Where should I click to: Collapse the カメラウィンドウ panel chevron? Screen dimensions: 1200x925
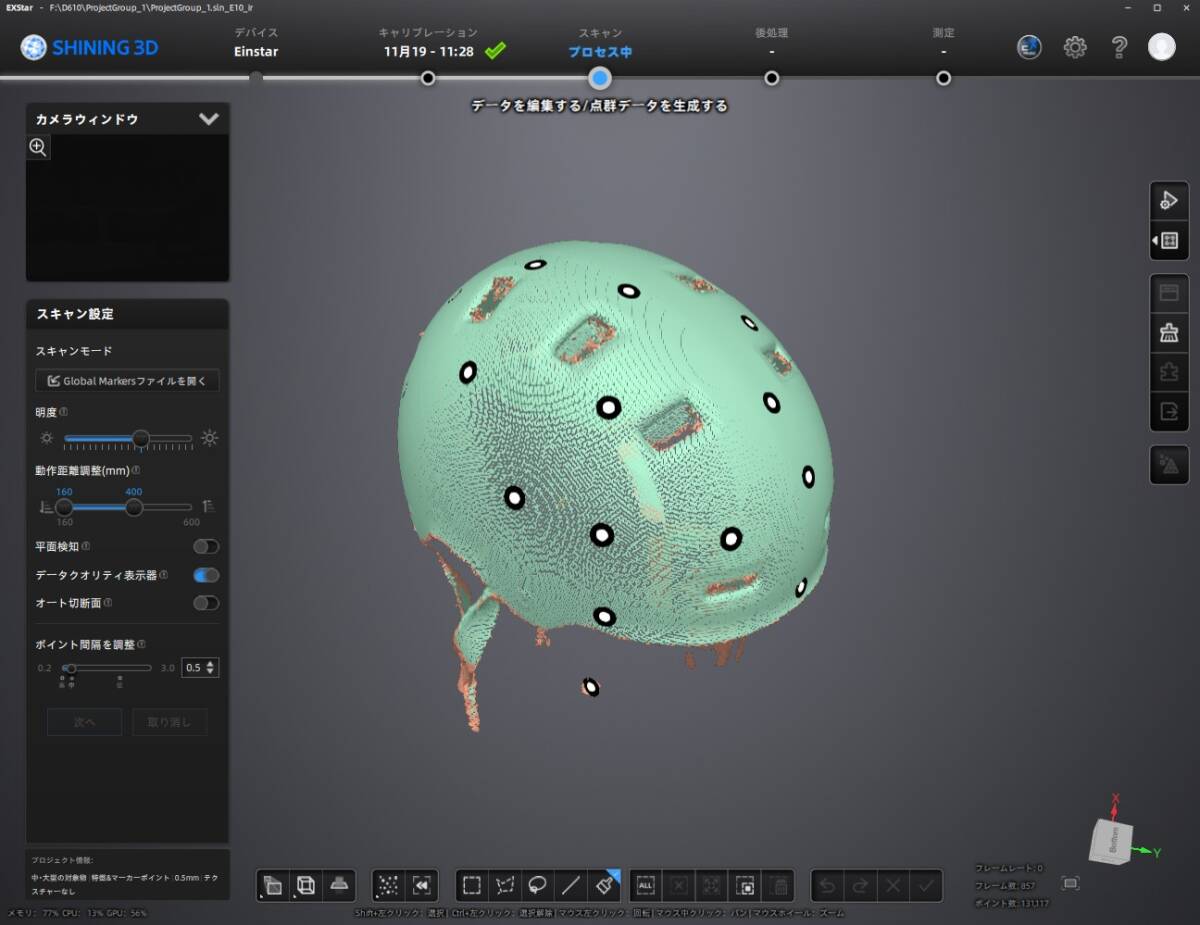click(208, 119)
